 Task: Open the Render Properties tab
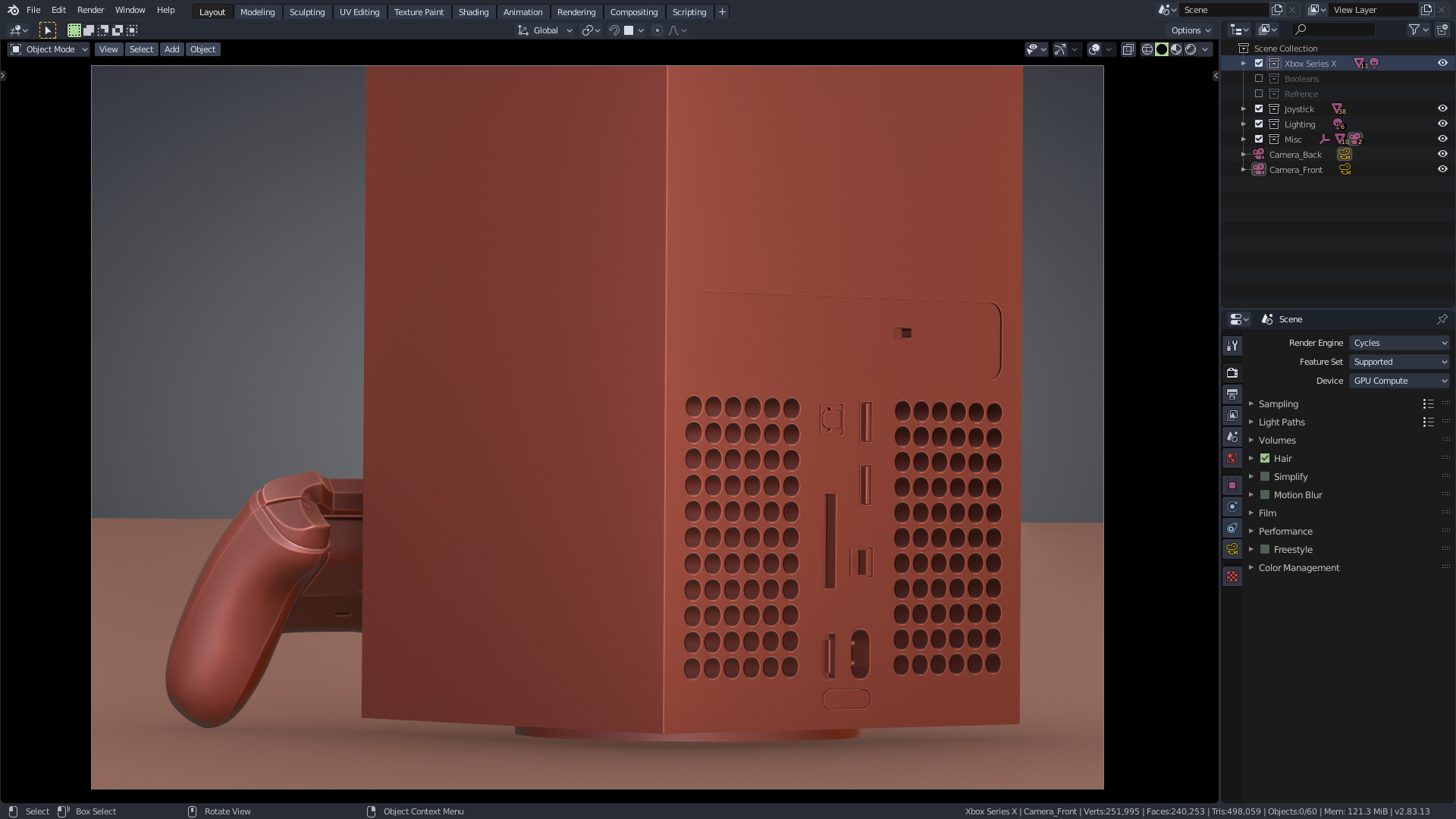tap(1232, 372)
